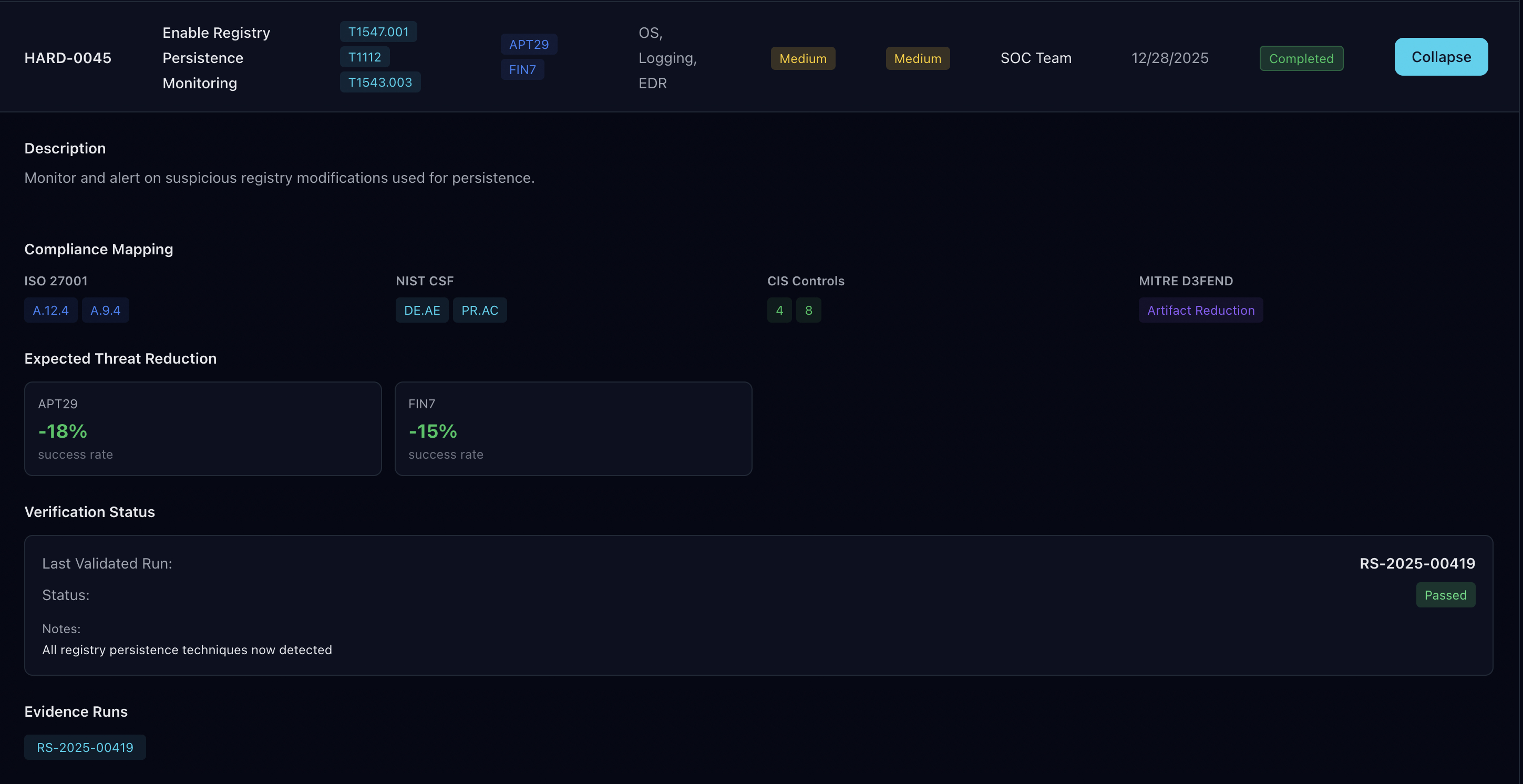Select the APT29 threat actor tag
Screen dimensions: 1523x784
529,44
